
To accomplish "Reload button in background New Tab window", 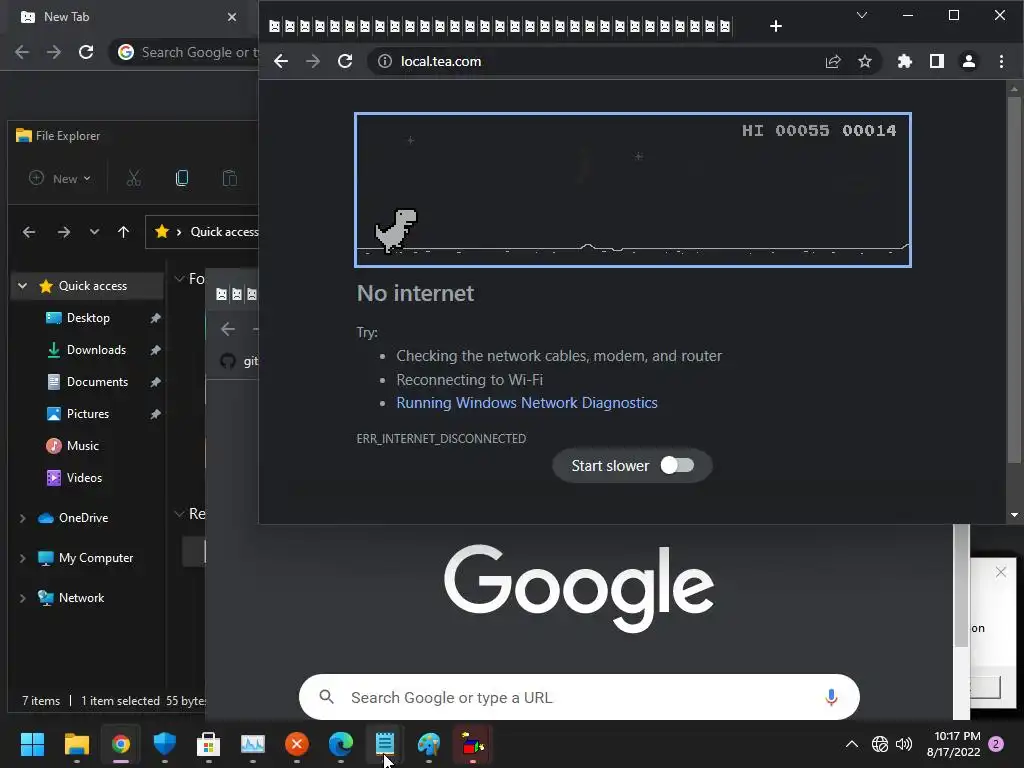I will pos(86,52).
